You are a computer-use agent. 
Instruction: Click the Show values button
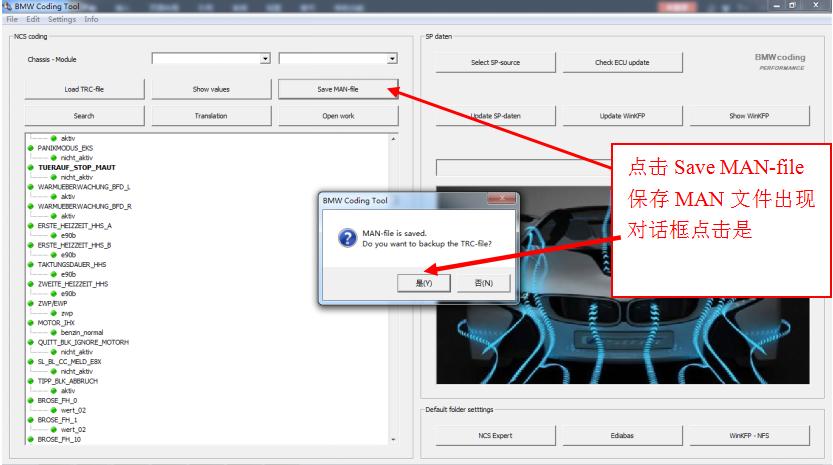click(211, 89)
